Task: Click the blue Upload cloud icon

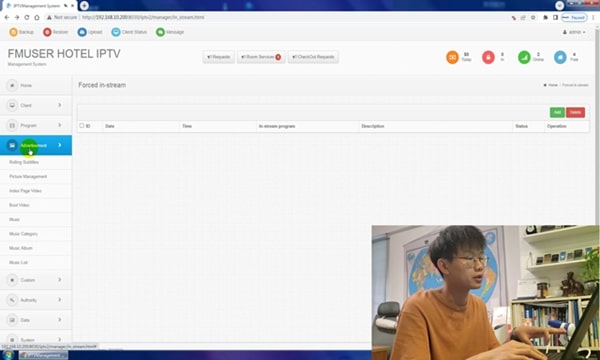Action: pos(82,32)
